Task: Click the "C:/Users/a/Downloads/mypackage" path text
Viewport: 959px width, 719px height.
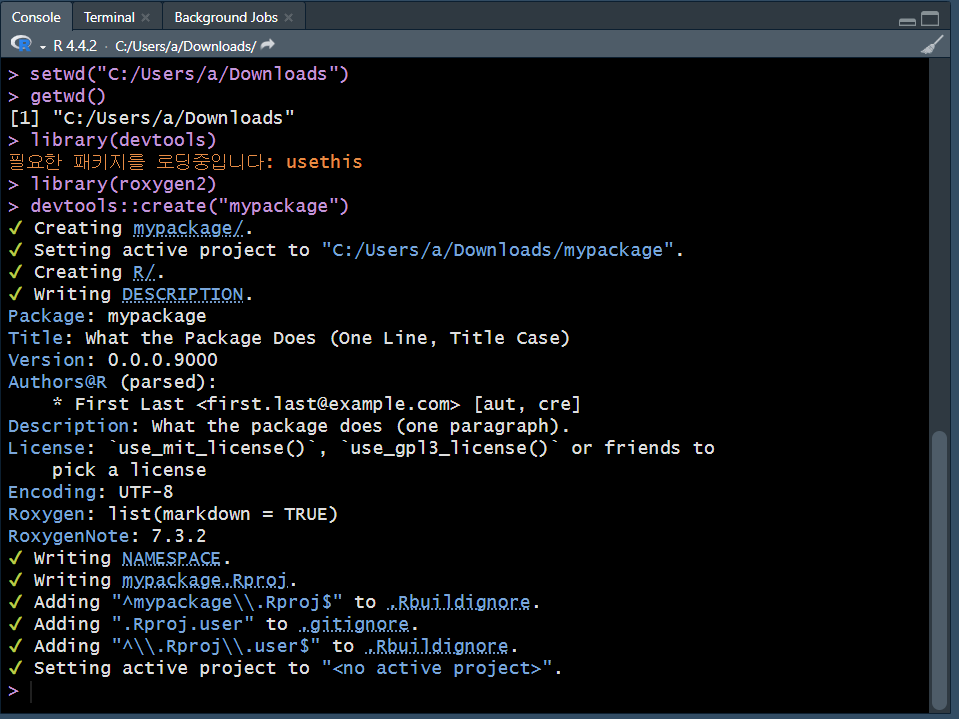Action: click(498, 250)
